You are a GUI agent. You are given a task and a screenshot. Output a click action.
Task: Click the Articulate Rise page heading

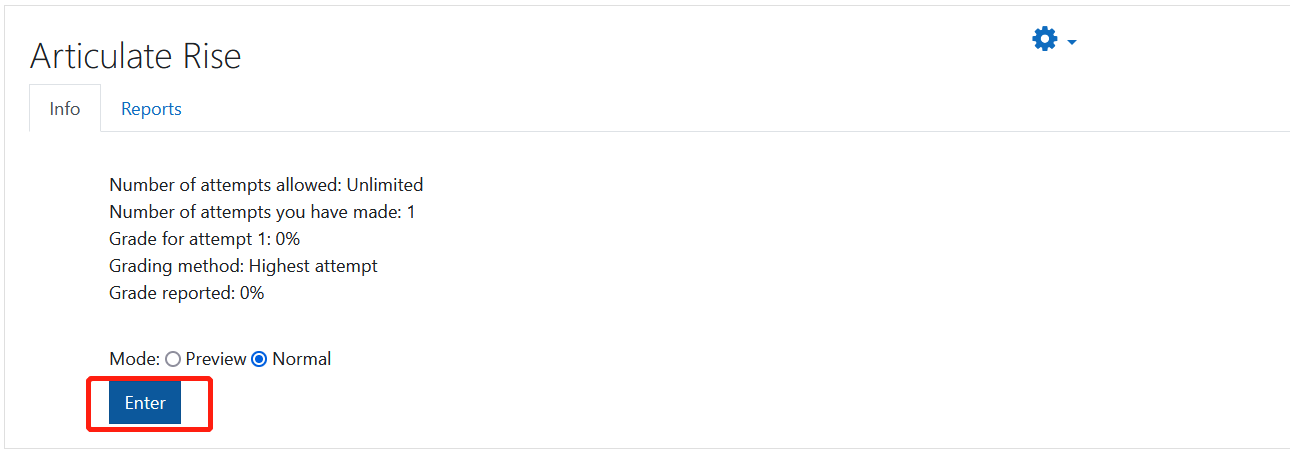tap(136, 56)
